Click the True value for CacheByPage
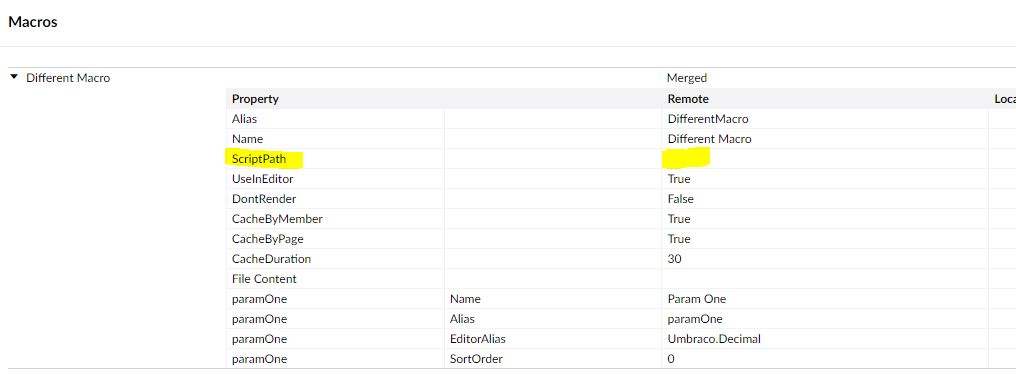This screenshot has width=1016, height=374. click(679, 239)
